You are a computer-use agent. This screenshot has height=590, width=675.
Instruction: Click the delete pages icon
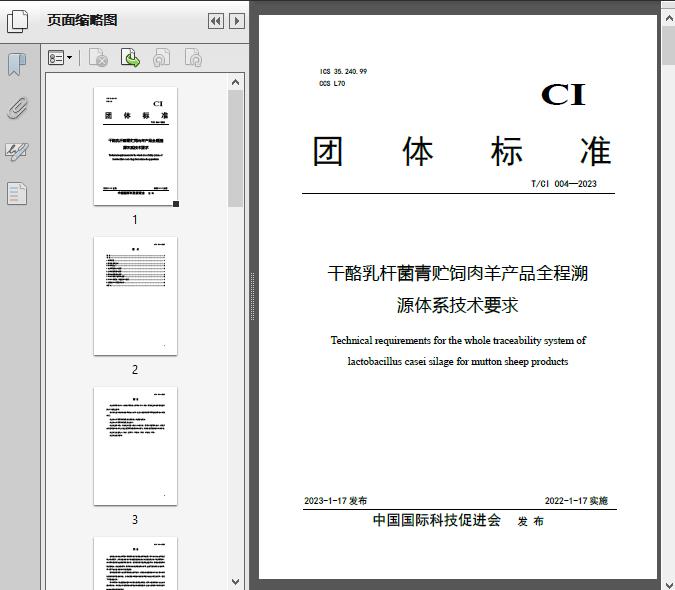point(98,59)
